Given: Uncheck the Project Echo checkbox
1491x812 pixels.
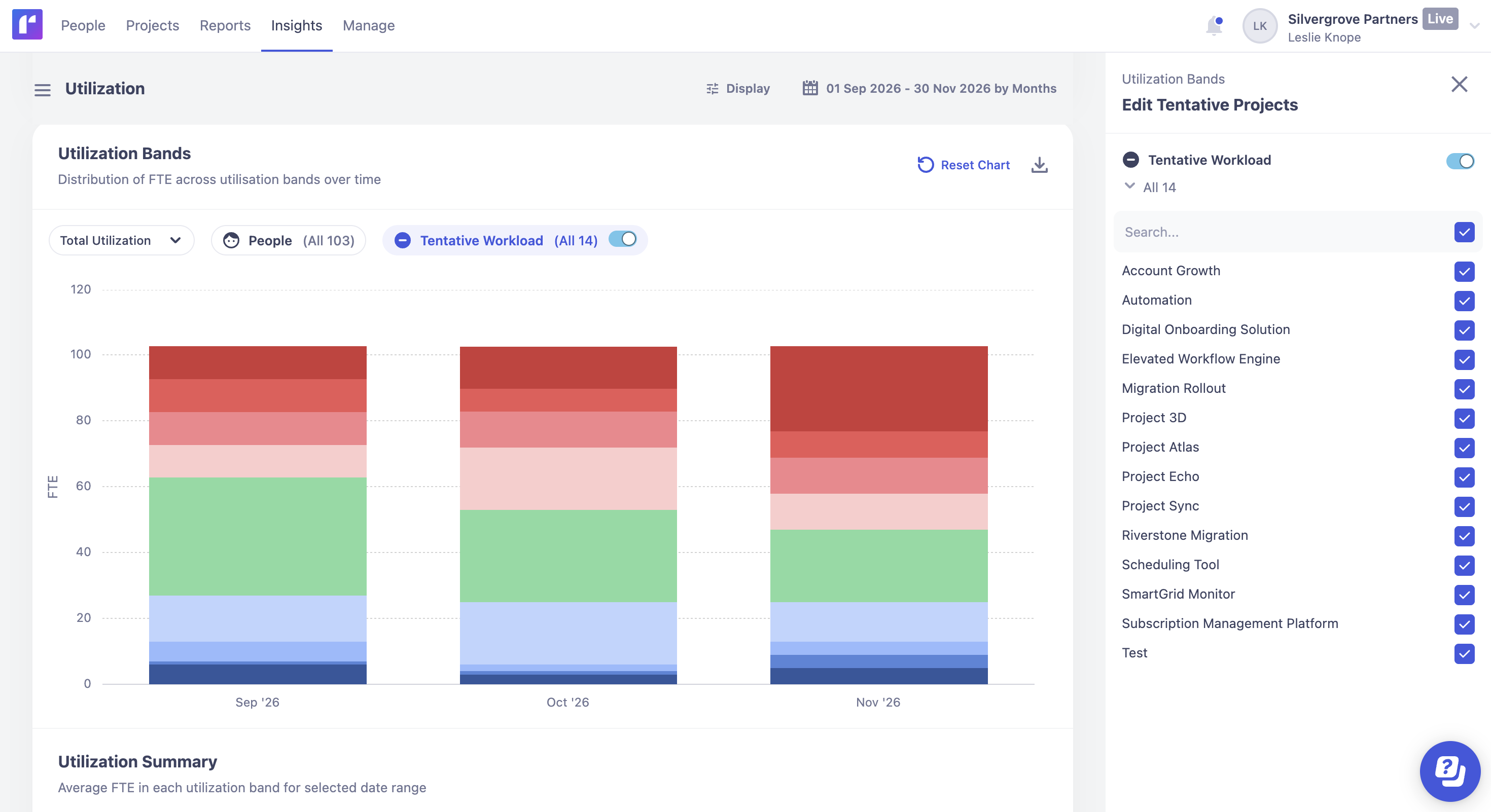Looking at the screenshot, I should (1464, 477).
